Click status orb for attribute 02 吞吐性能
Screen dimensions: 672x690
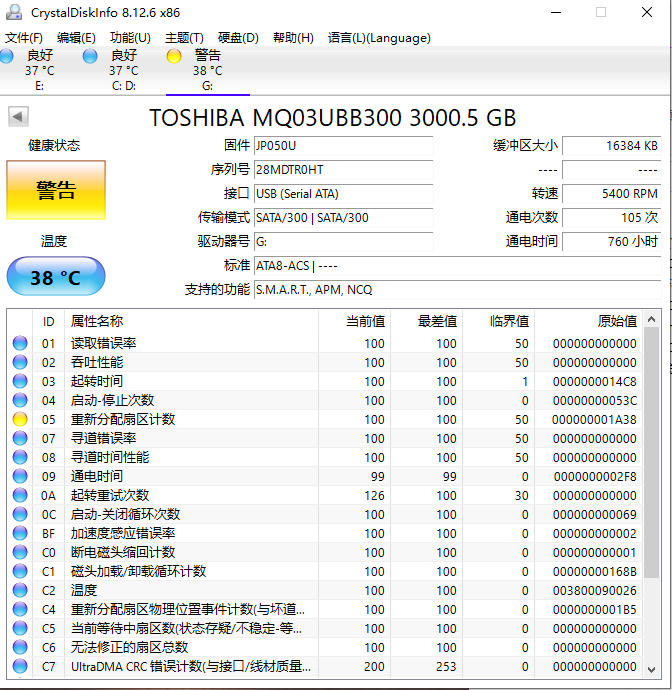(x=20, y=362)
